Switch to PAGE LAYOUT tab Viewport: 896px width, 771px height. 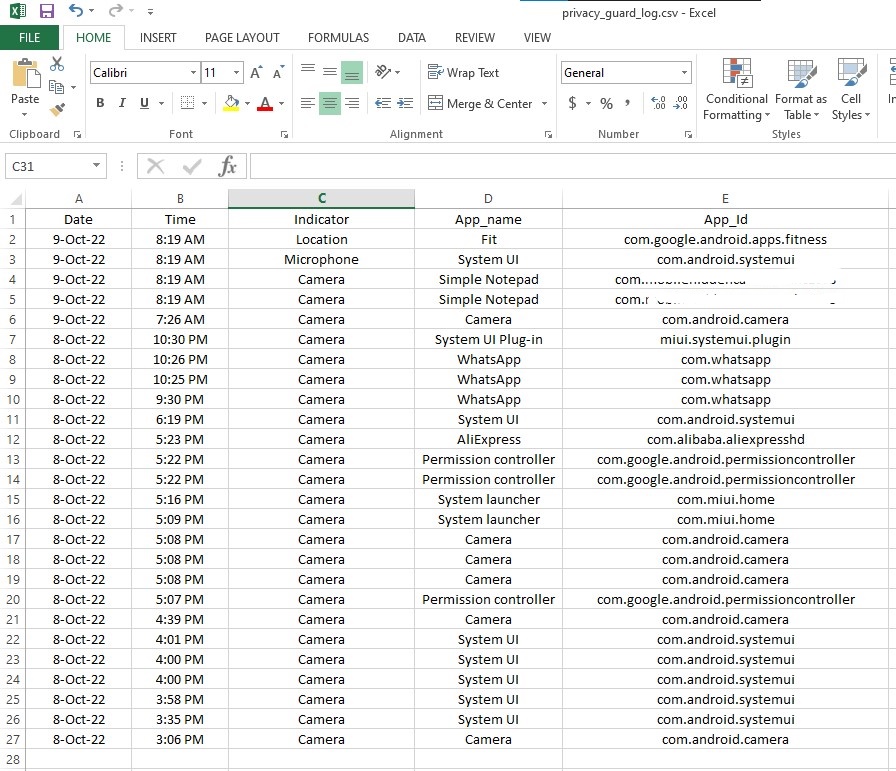tap(242, 38)
